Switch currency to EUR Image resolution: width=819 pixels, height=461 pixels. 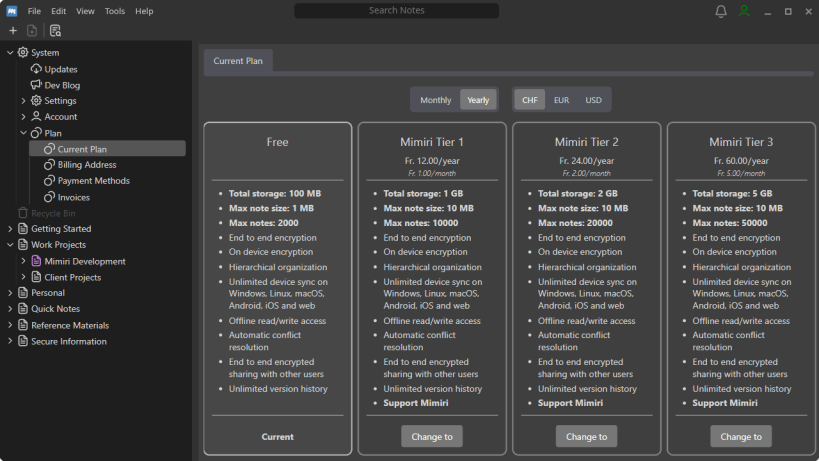click(x=561, y=100)
